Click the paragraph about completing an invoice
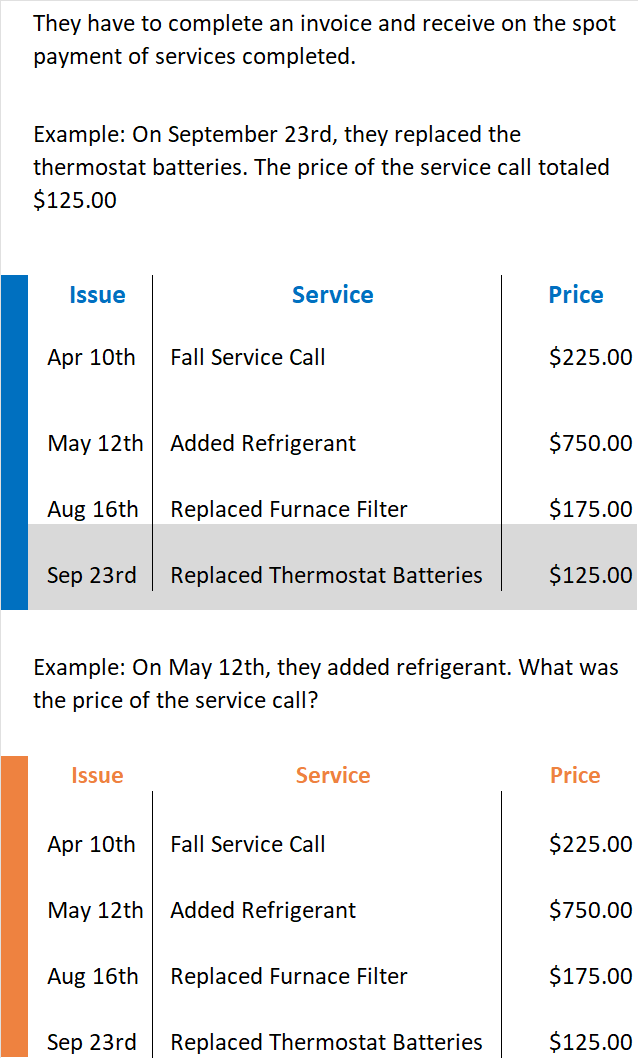 tap(324, 40)
